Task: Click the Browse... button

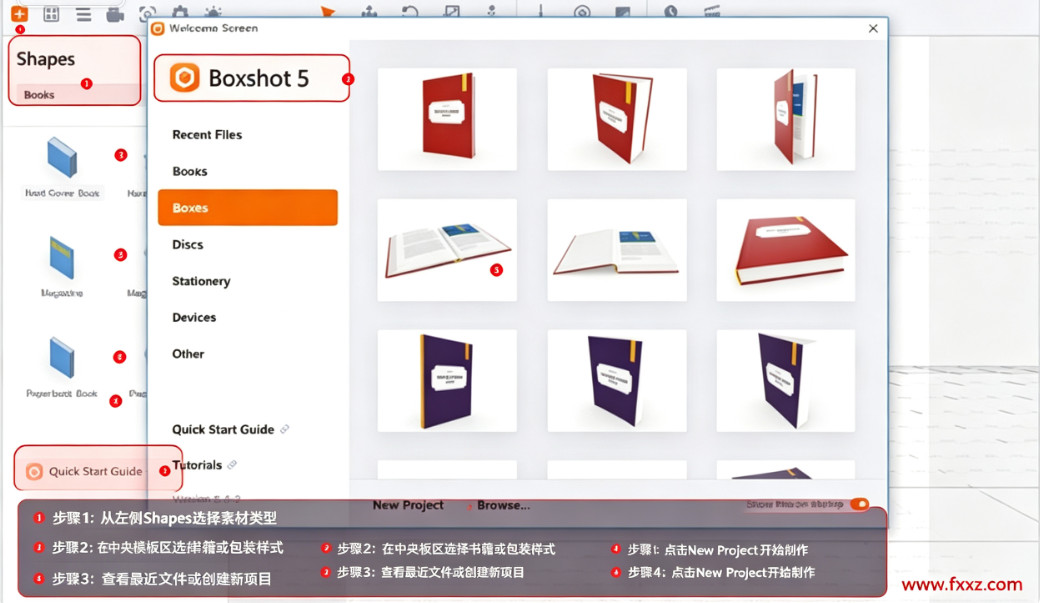Action: pyautogui.click(x=503, y=505)
